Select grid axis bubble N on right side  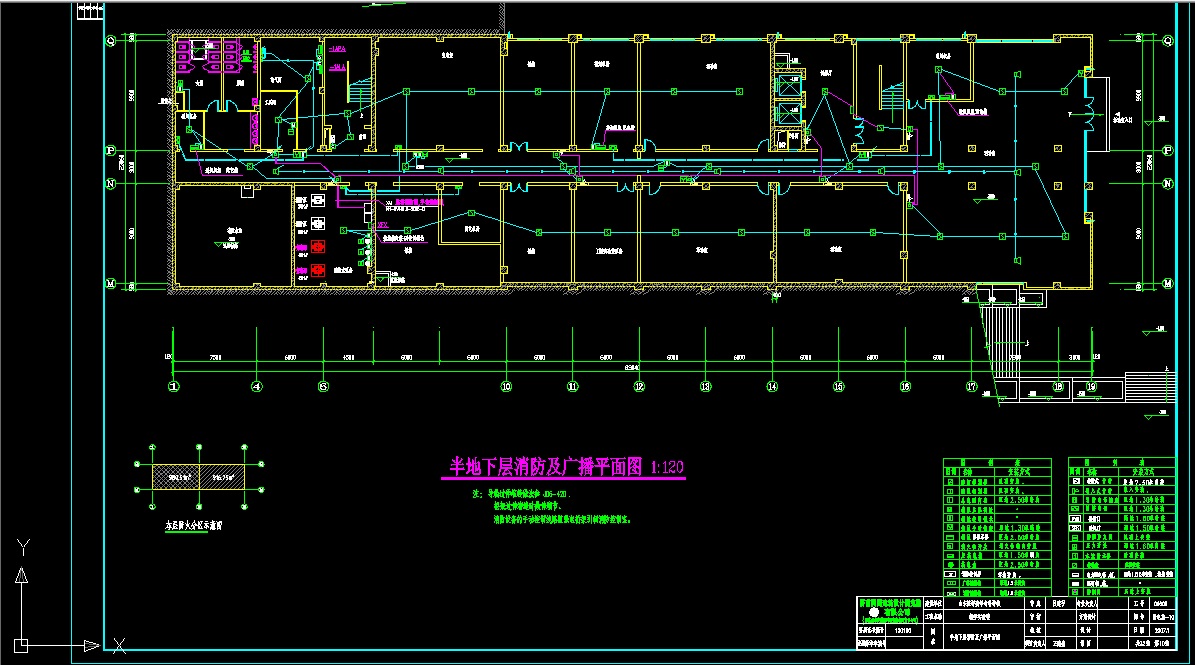coord(1167,184)
